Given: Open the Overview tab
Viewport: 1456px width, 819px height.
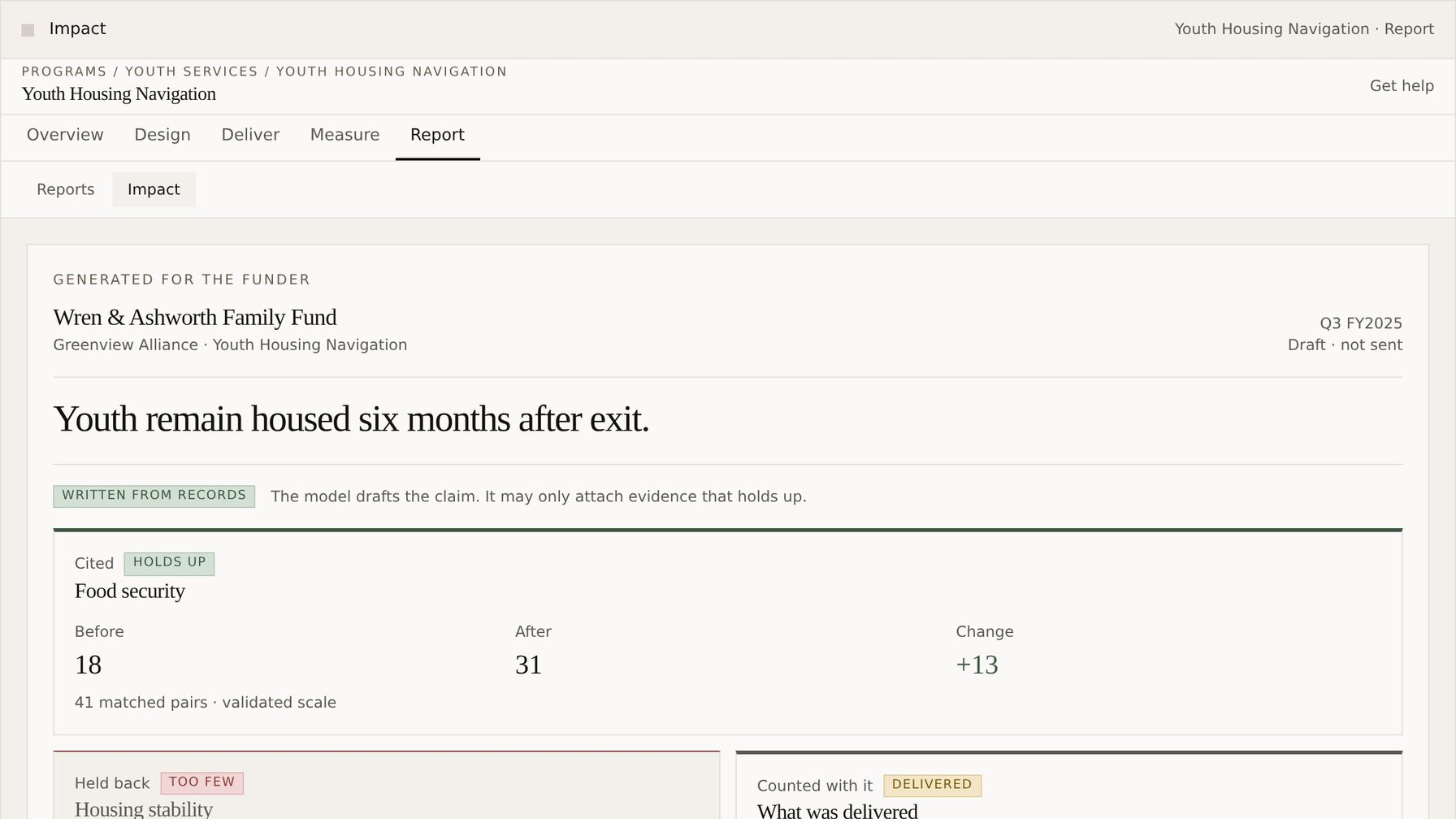Looking at the screenshot, I should (x=65, y=135).
